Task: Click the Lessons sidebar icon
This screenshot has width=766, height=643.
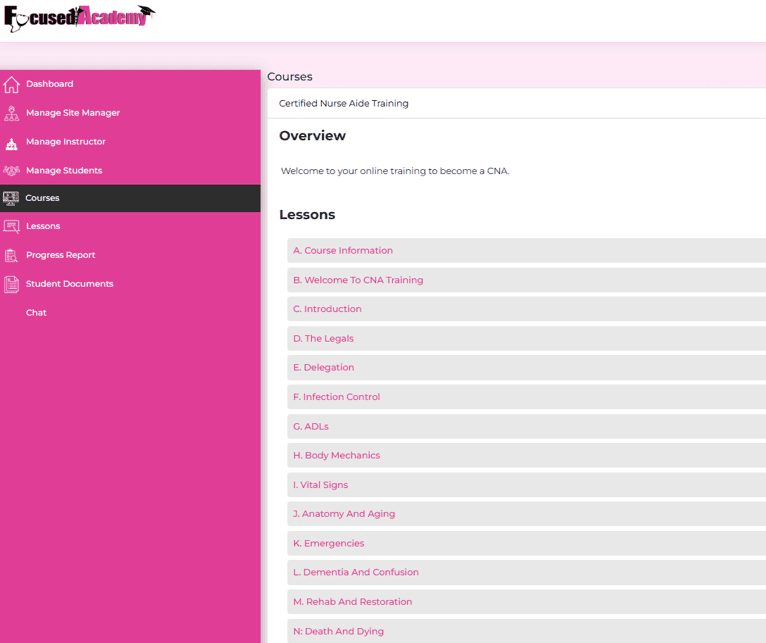Action: point(11,227)
